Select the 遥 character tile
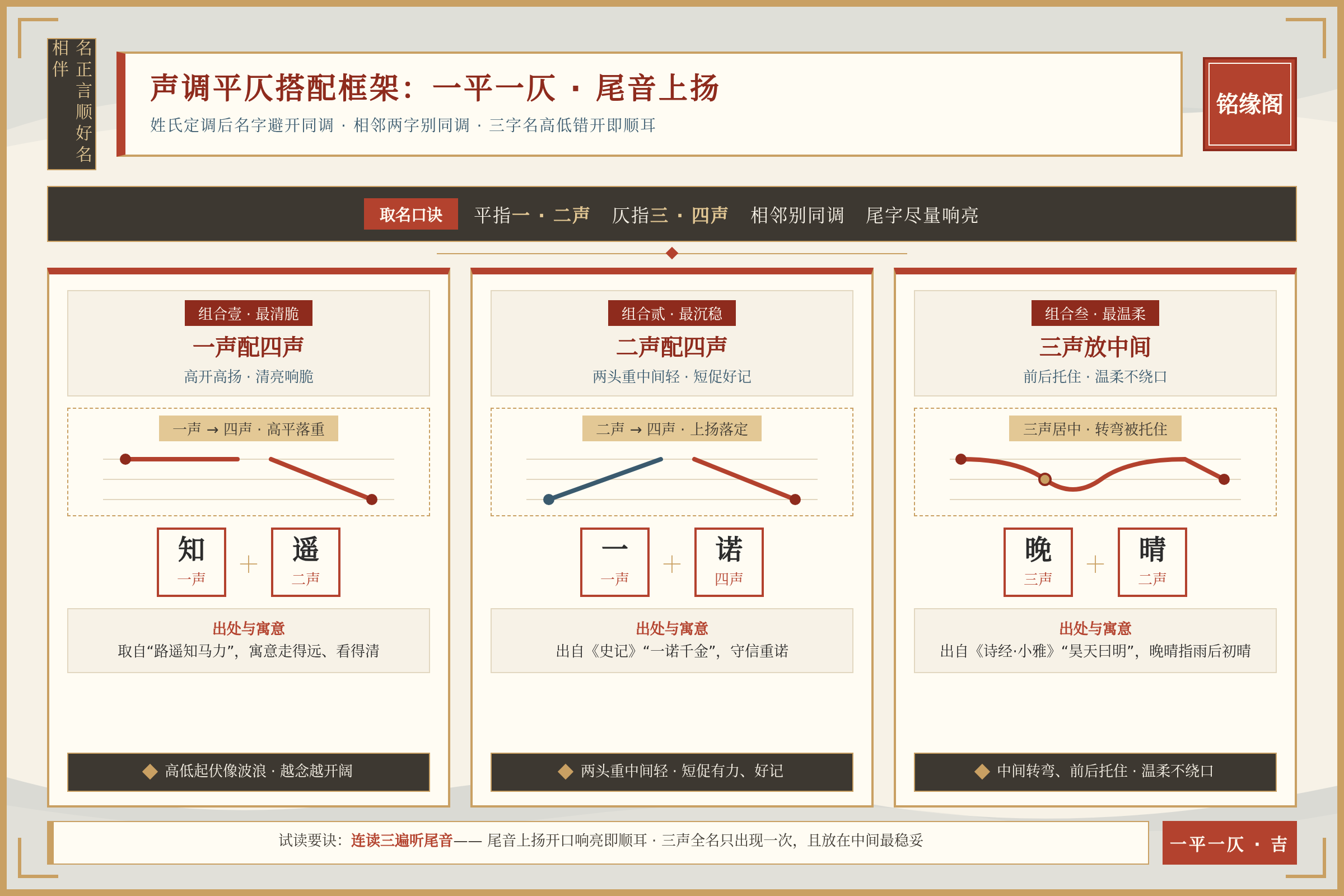 (x=306, y=562)
